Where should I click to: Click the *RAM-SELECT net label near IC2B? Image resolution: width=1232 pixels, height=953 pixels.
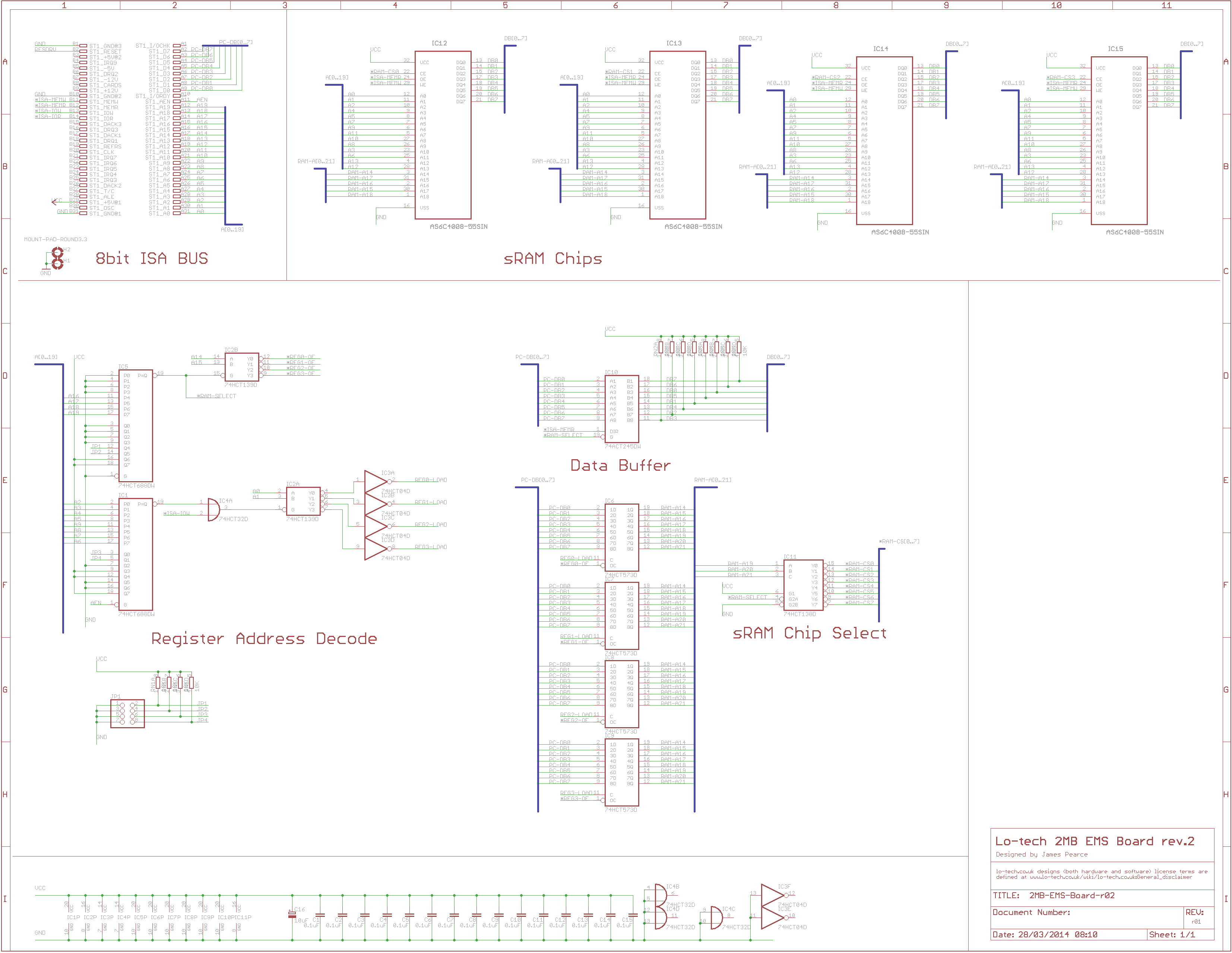point(216,397)
